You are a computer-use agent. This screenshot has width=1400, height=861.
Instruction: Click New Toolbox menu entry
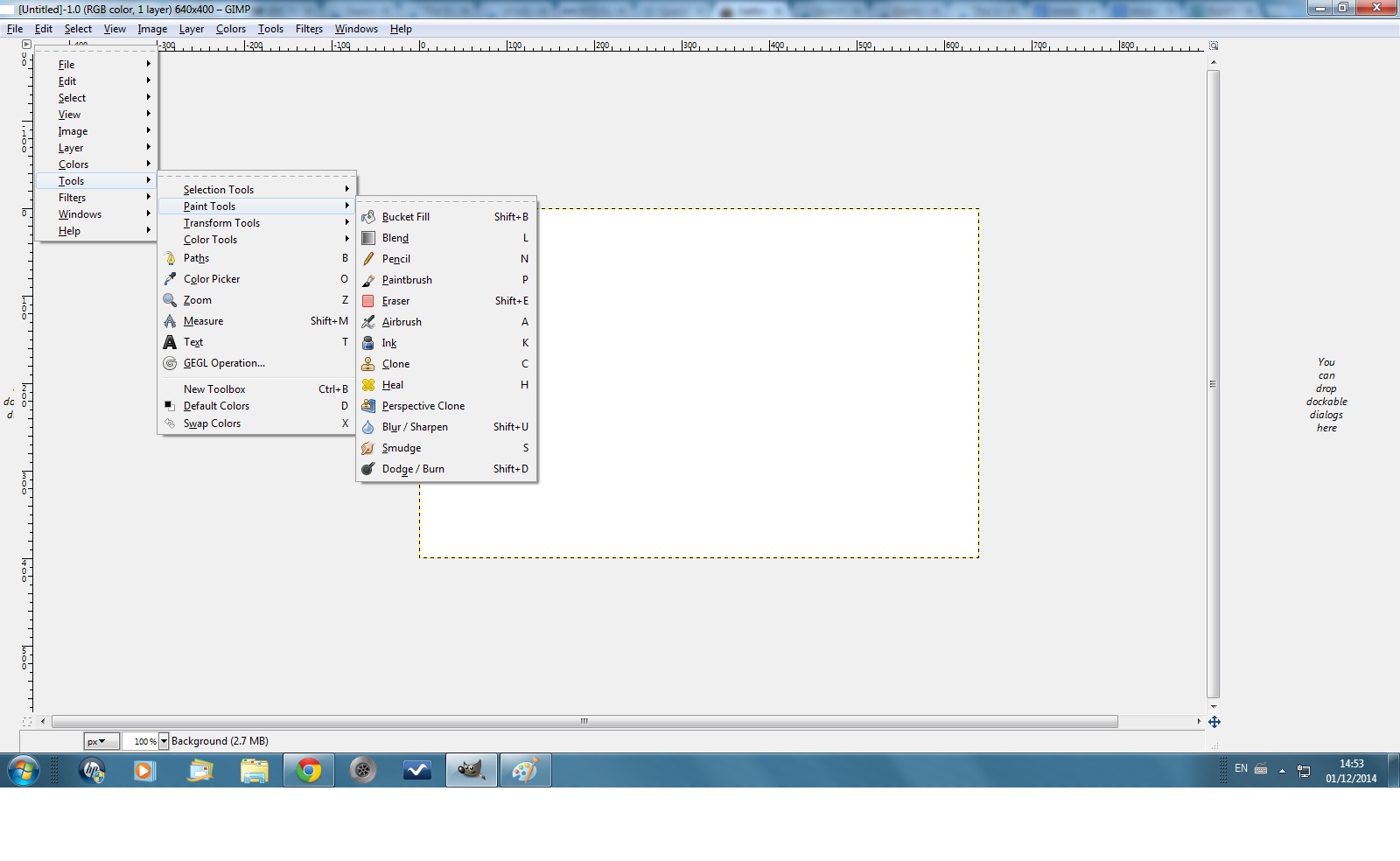click(256, 389)
